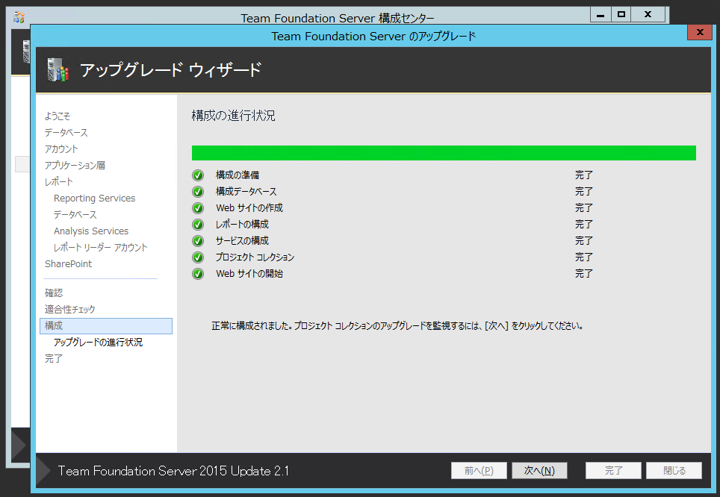
Task: Click the check icon beside プロジェクト コレクション
Action: (198, 257)
